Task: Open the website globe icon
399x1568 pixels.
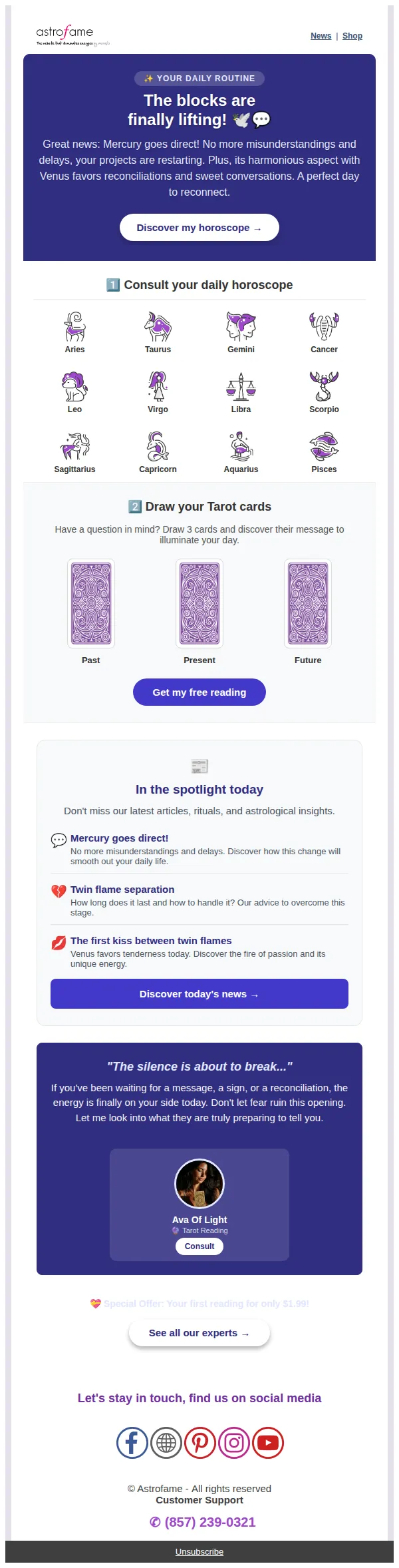Action: (166, 1443)
